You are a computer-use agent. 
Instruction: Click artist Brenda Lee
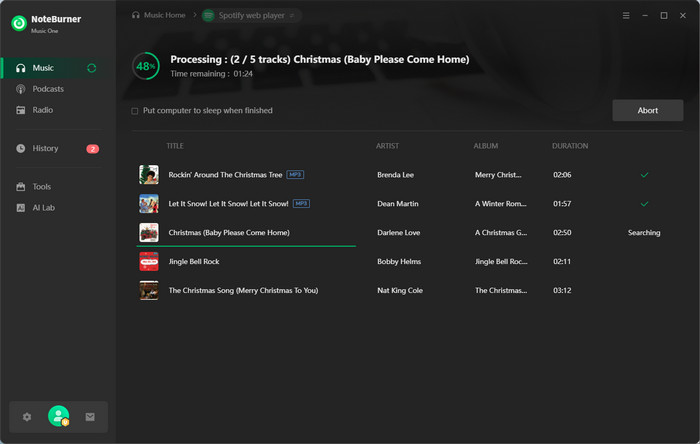point(395,174)
